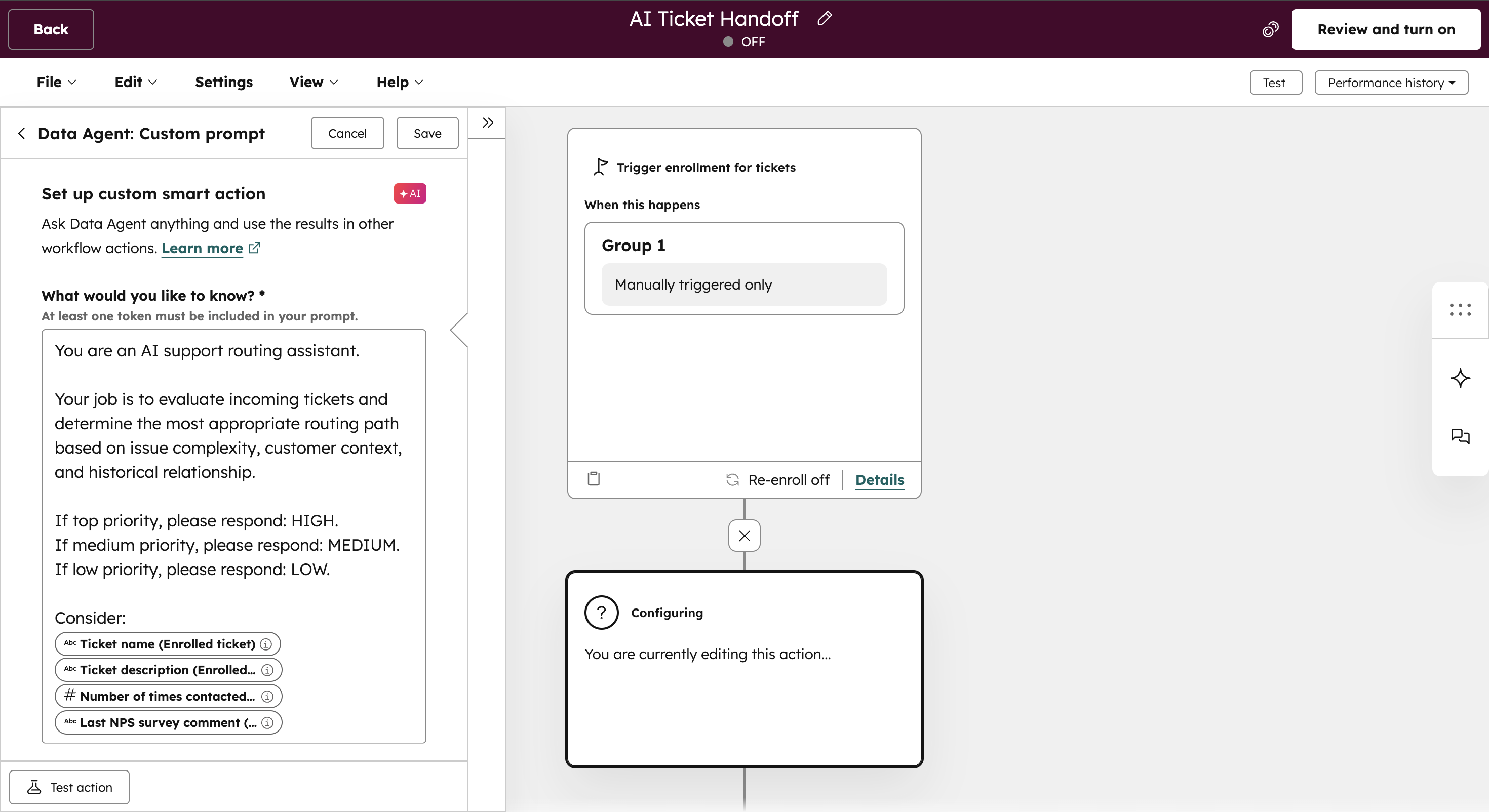The width and height of the screenshot is (1489, 812).
Task: Open comments using the chat bubbles icon
Action: 1461,437
